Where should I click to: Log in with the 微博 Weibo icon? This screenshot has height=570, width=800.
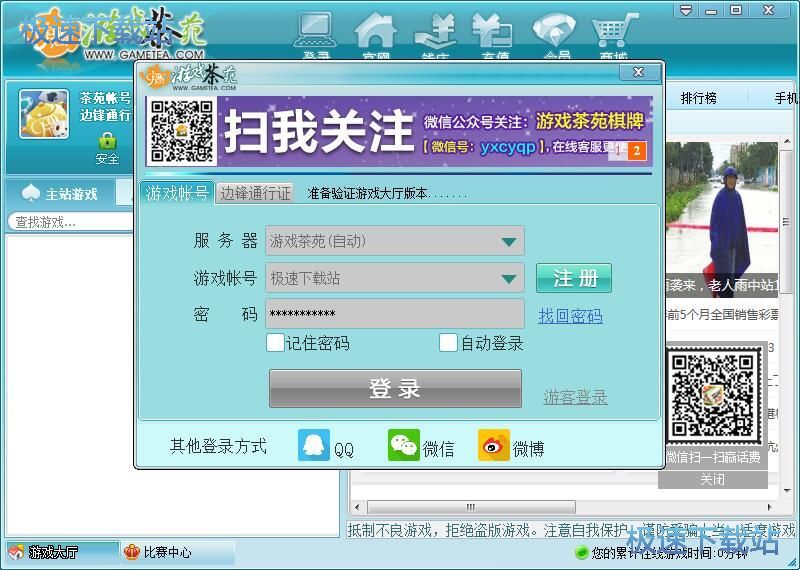click(493, 445)
